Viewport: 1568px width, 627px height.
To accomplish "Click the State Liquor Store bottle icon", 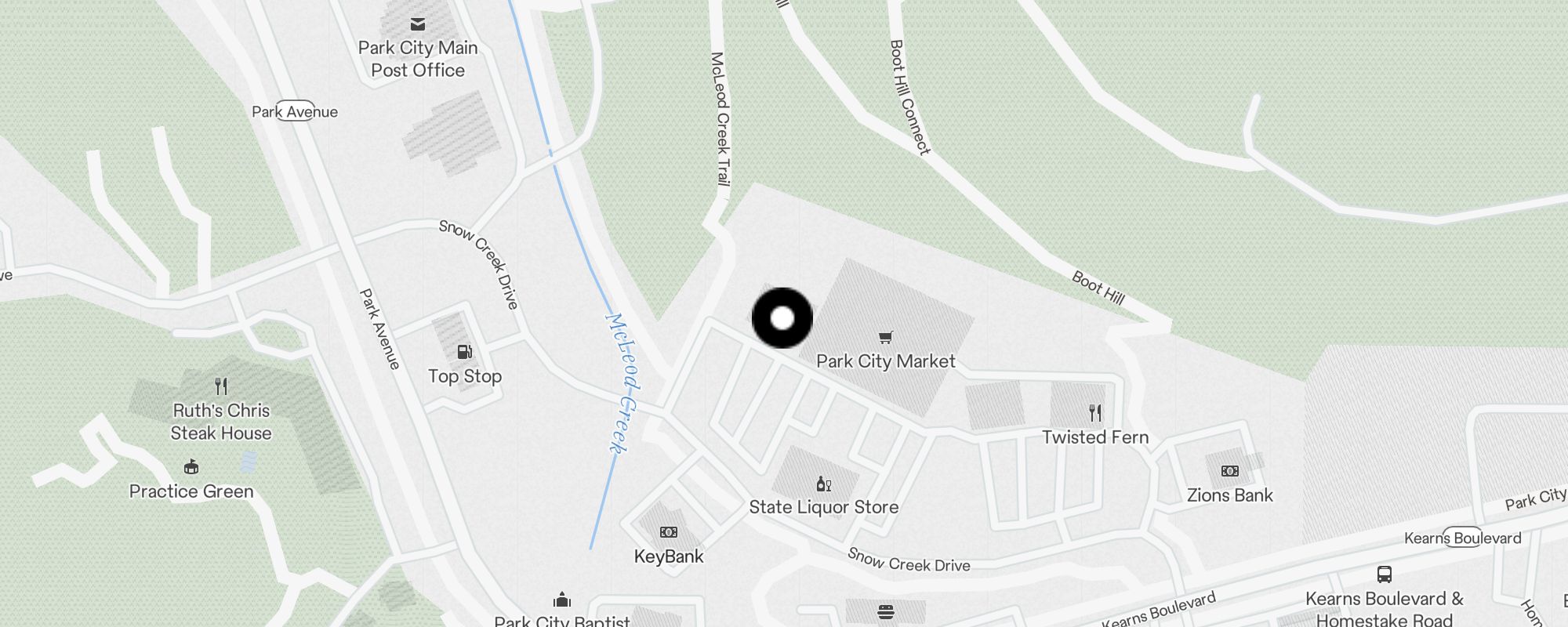I will [x=823, y=484].
